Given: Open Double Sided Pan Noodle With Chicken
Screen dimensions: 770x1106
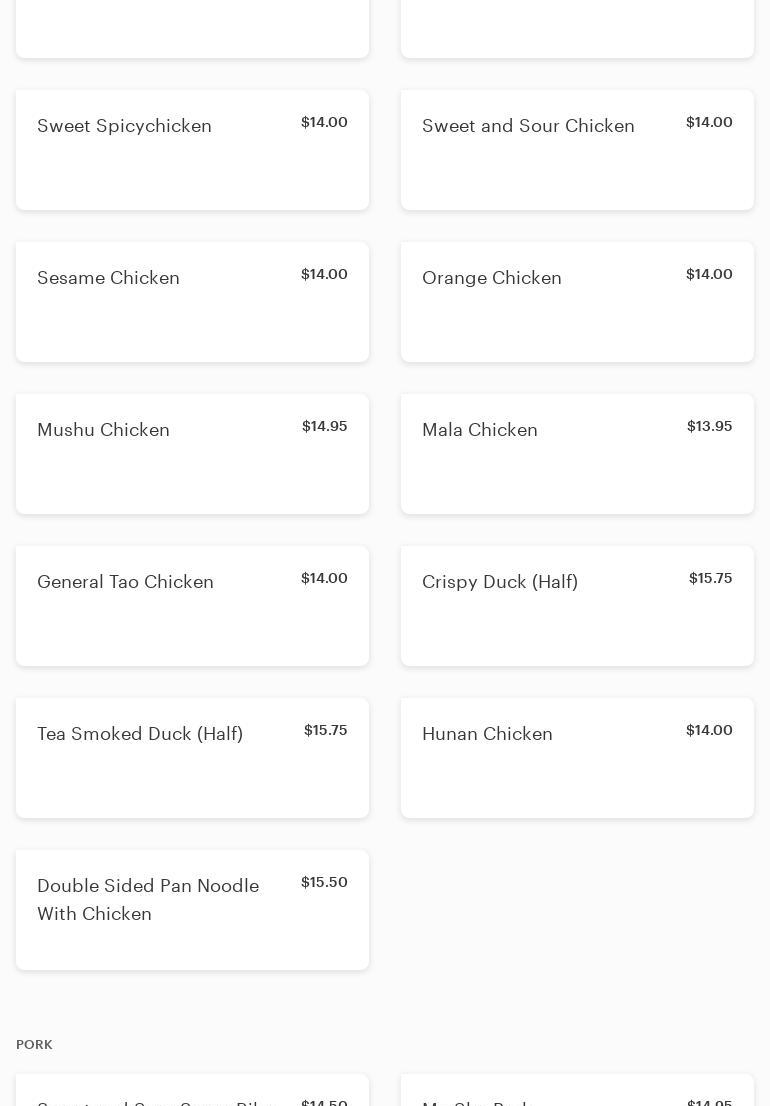Looking at the screenshot, I should click(192, 910).
